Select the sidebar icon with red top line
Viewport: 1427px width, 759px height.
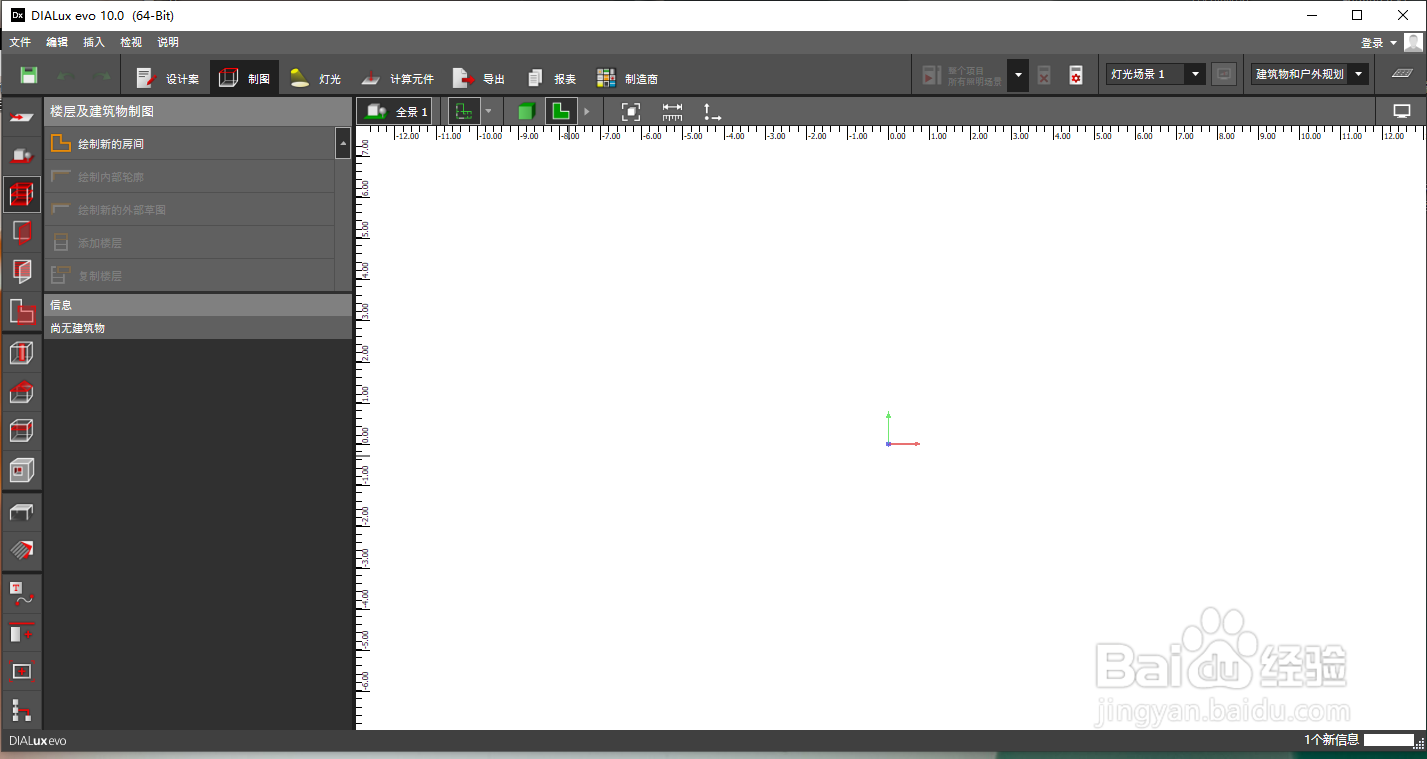point(22,632)
